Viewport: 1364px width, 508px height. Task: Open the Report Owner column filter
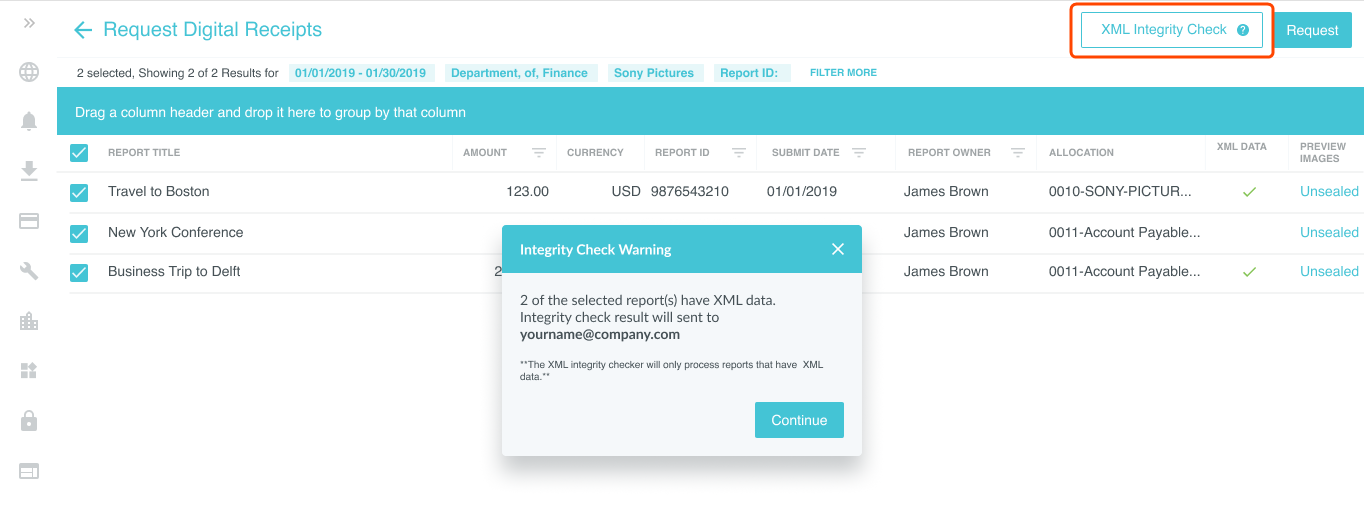(1017, 153)
